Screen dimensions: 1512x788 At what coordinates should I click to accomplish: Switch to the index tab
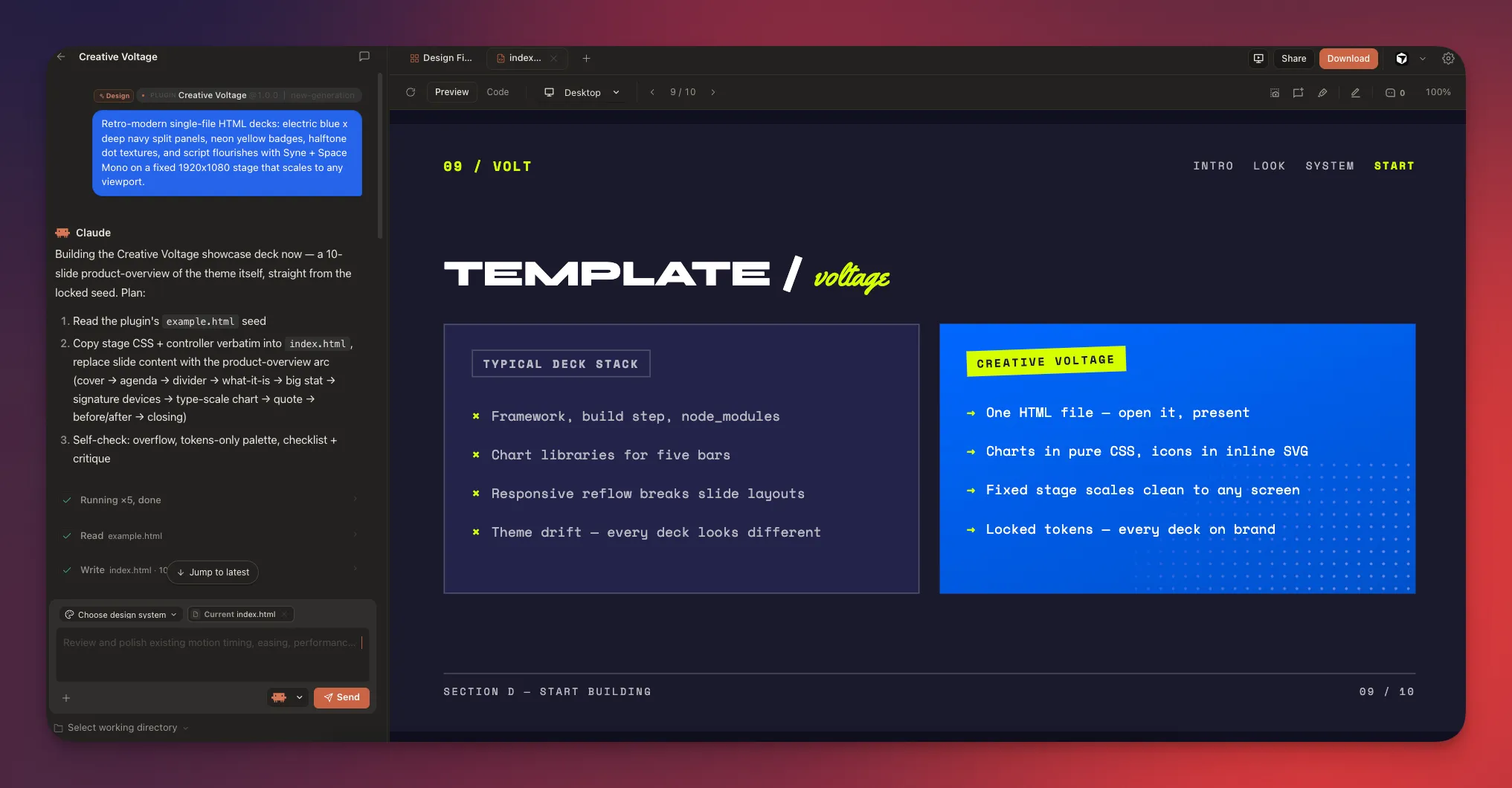coord(527,58)
